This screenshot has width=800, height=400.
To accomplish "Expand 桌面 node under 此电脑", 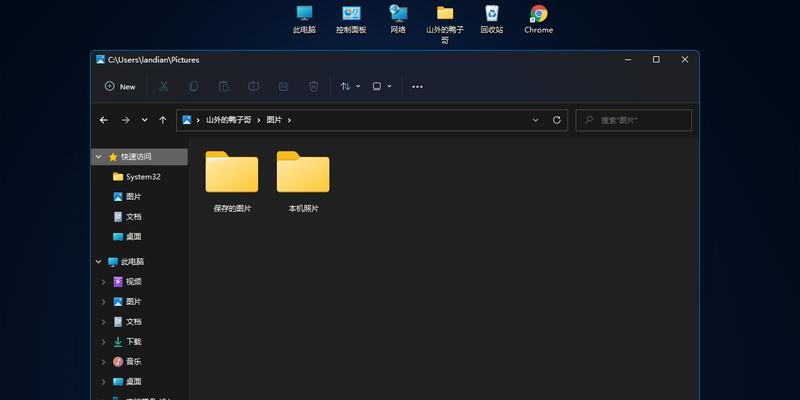I will (x=104, y=382).
